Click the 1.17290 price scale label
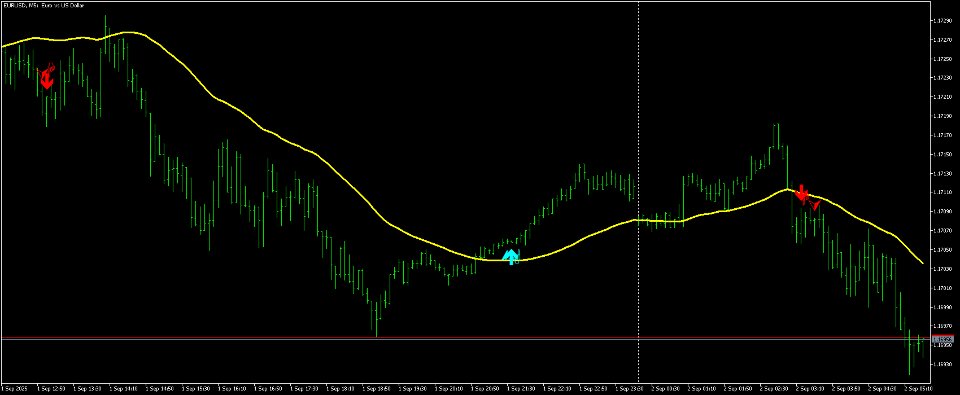The image size is (960, 395). click(942, 21)
